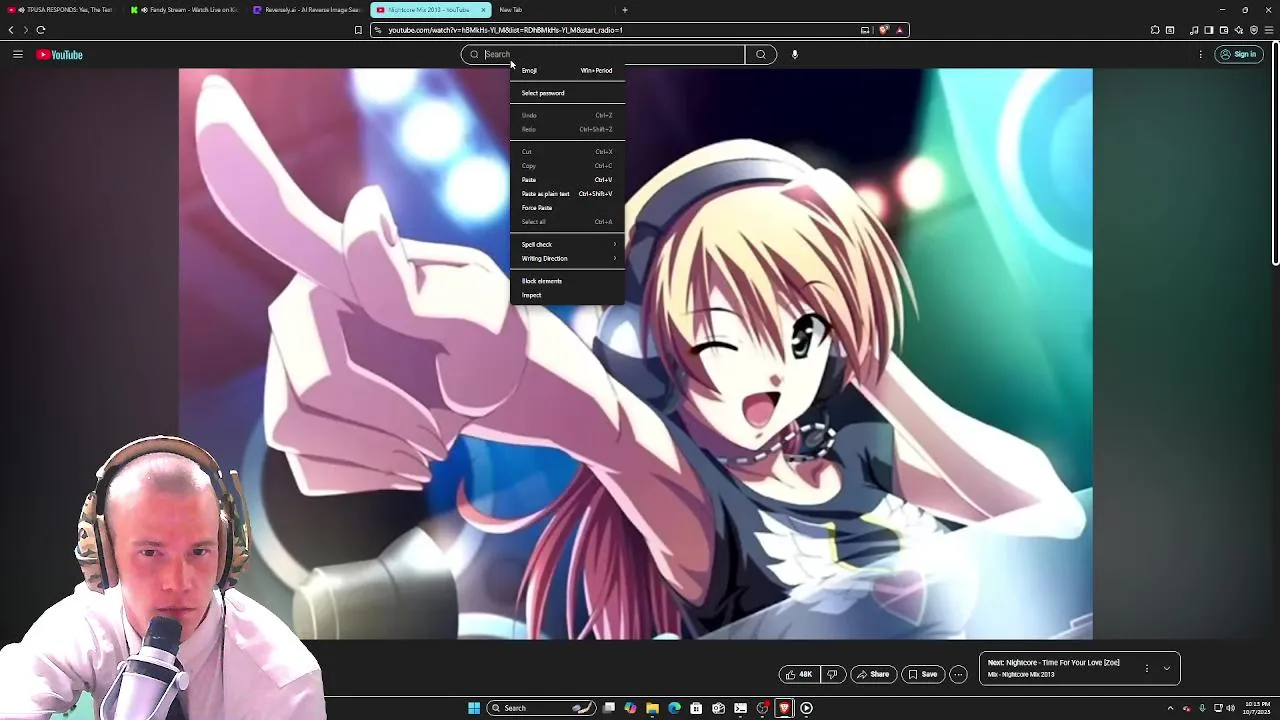Click Next: Nightcore - Time For Your Love text
The width and height of the screenshot is (1280, 720).
point(1053,663)
